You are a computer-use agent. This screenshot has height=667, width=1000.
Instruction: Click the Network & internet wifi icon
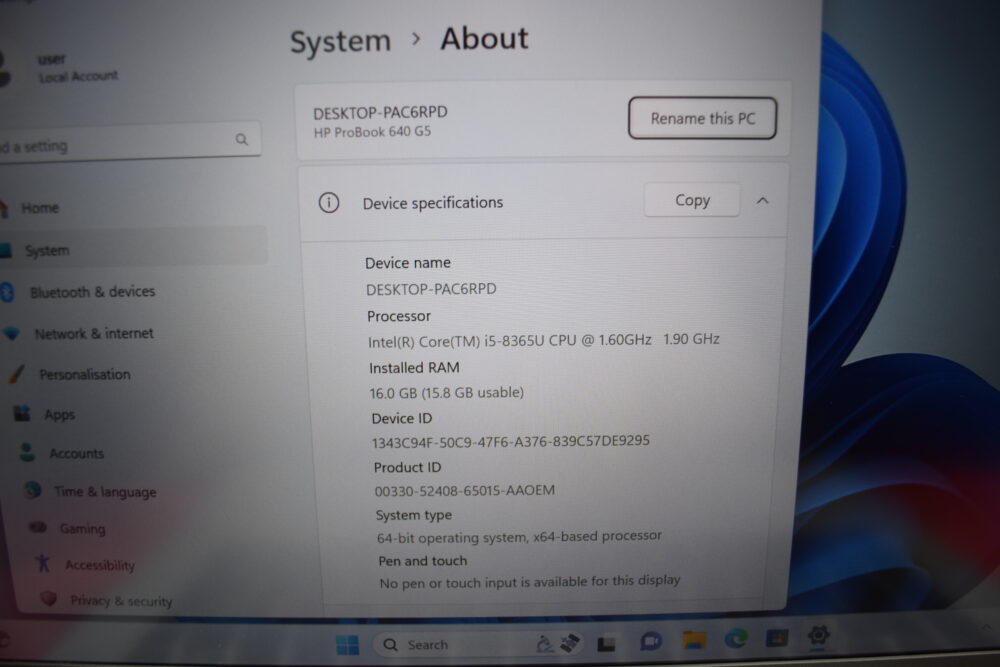click(11, 334)
